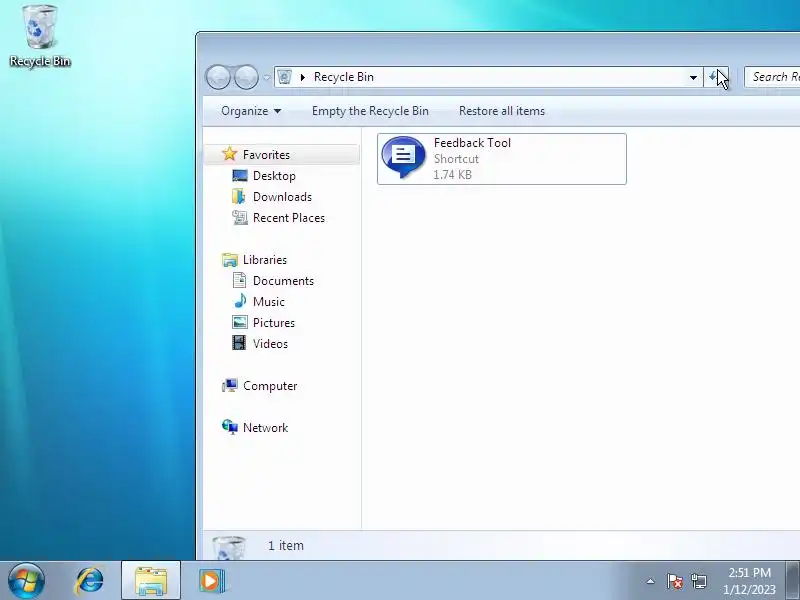
Task: Open the Videos library
Action: click(270, 344)
